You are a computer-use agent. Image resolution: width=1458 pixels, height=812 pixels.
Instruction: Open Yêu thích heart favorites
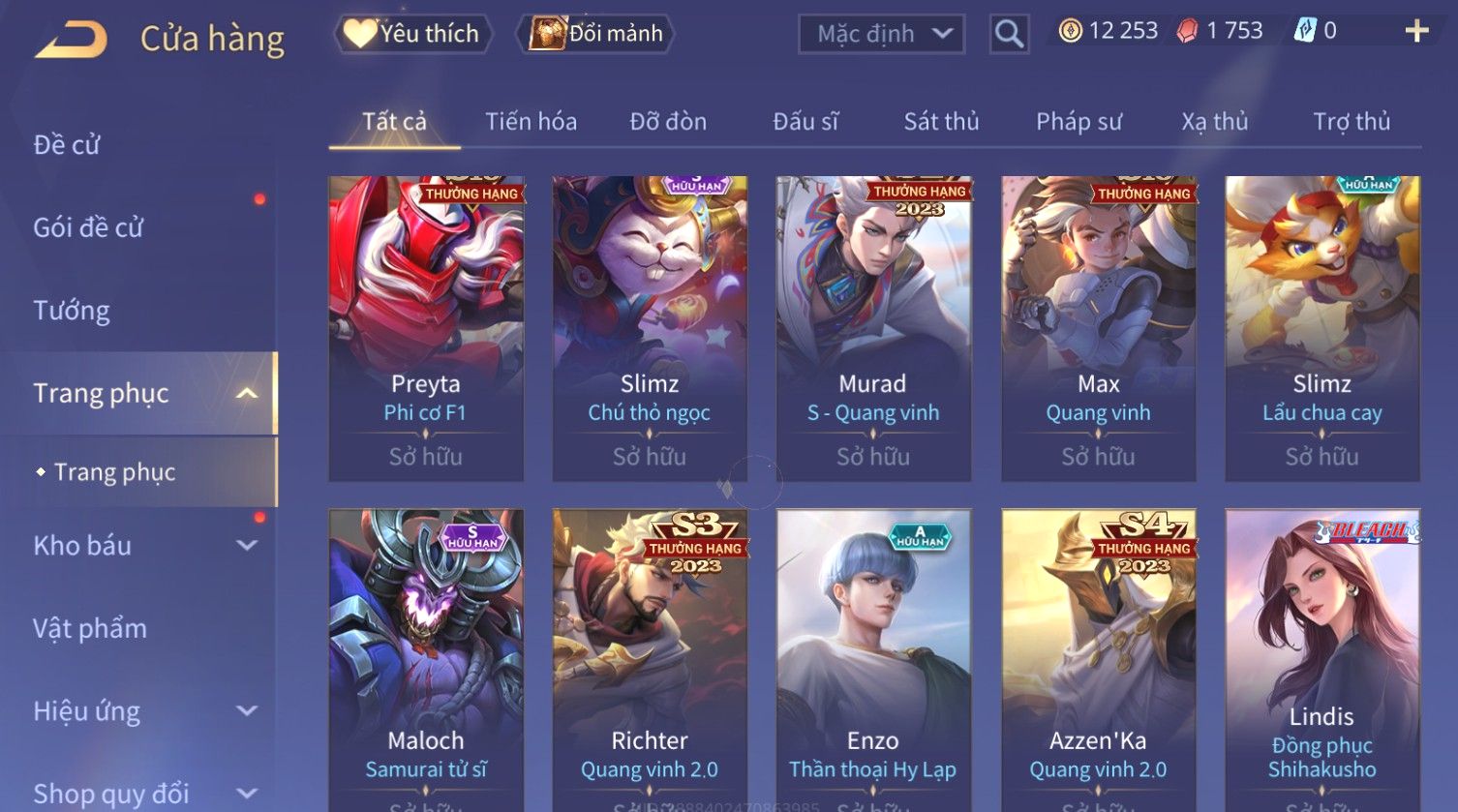tap(413, 34)
